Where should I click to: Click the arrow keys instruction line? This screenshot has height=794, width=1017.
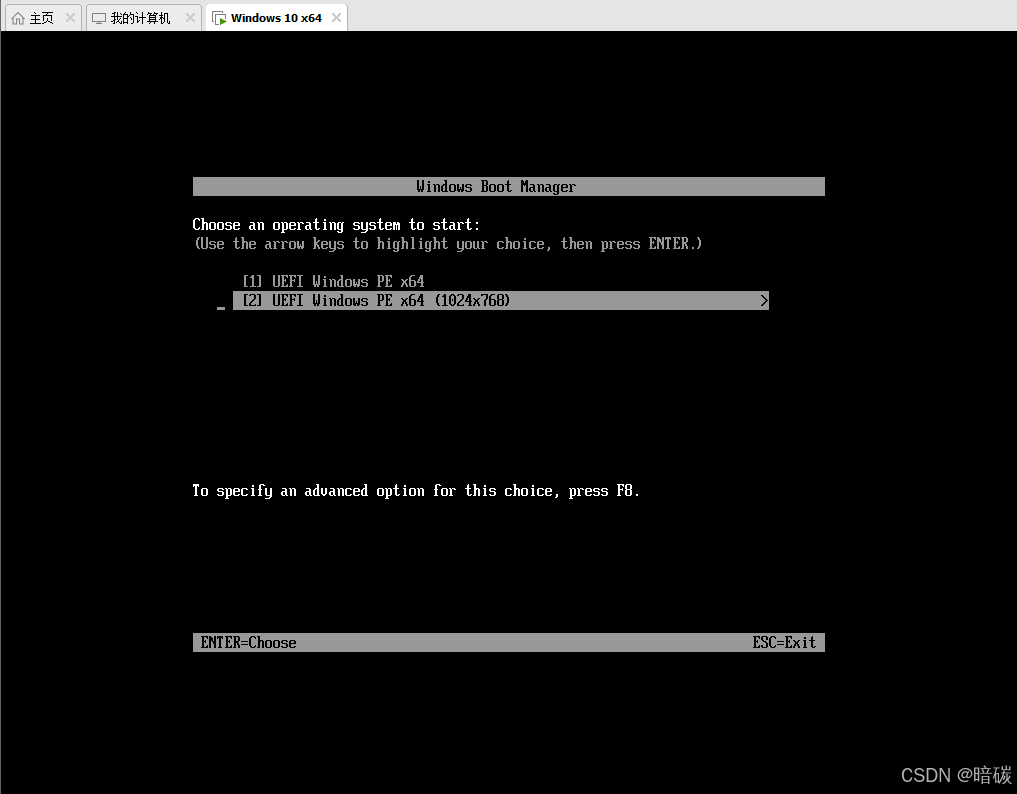click(x=448, y=244)
